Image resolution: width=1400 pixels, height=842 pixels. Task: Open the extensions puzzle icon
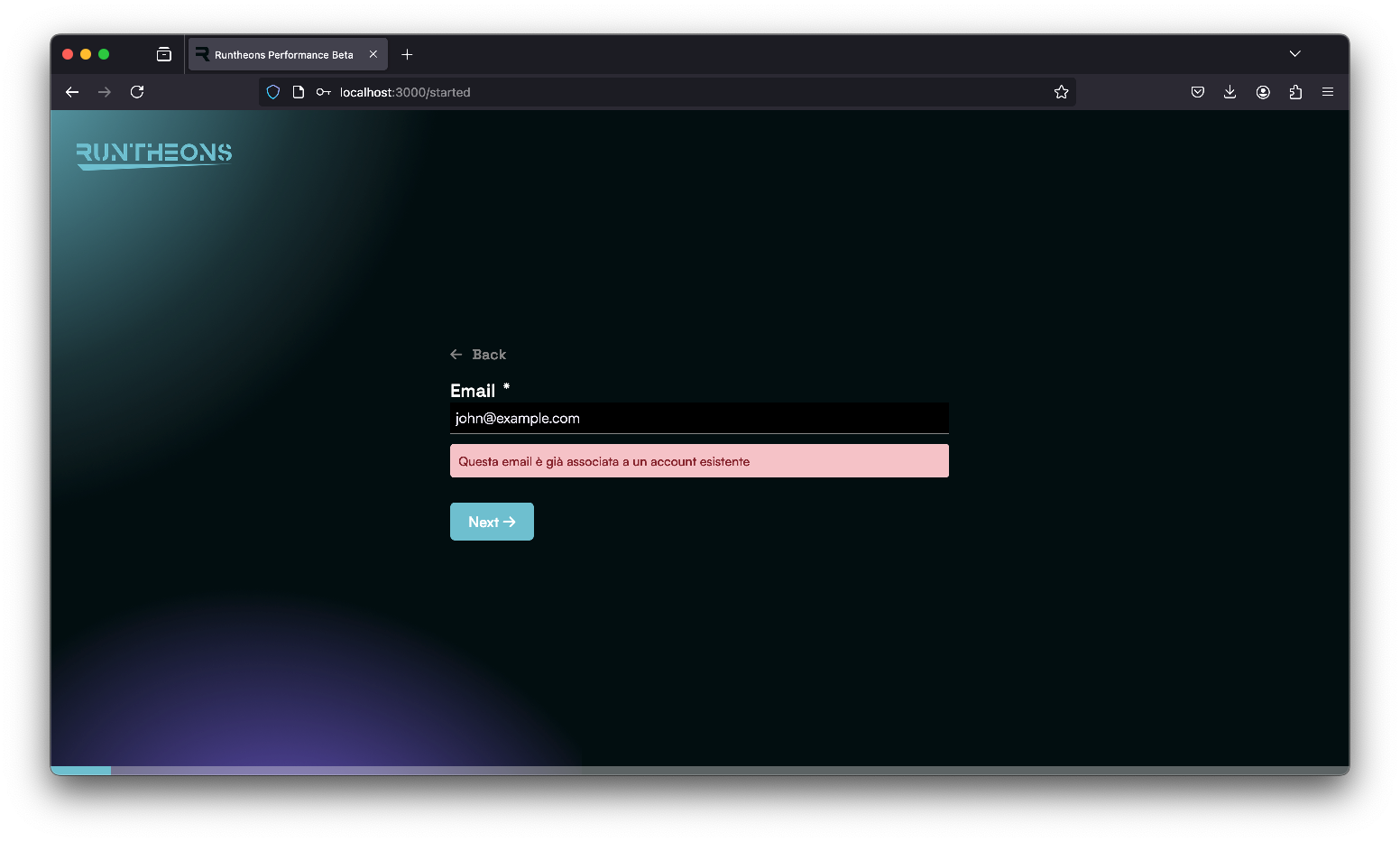coord(1295,92)
